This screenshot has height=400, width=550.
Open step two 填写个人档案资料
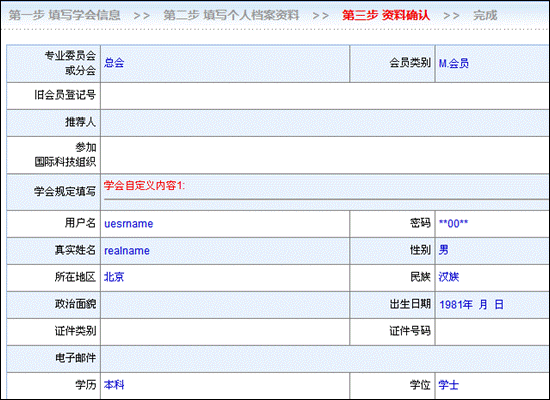click(x=231, y=15)
